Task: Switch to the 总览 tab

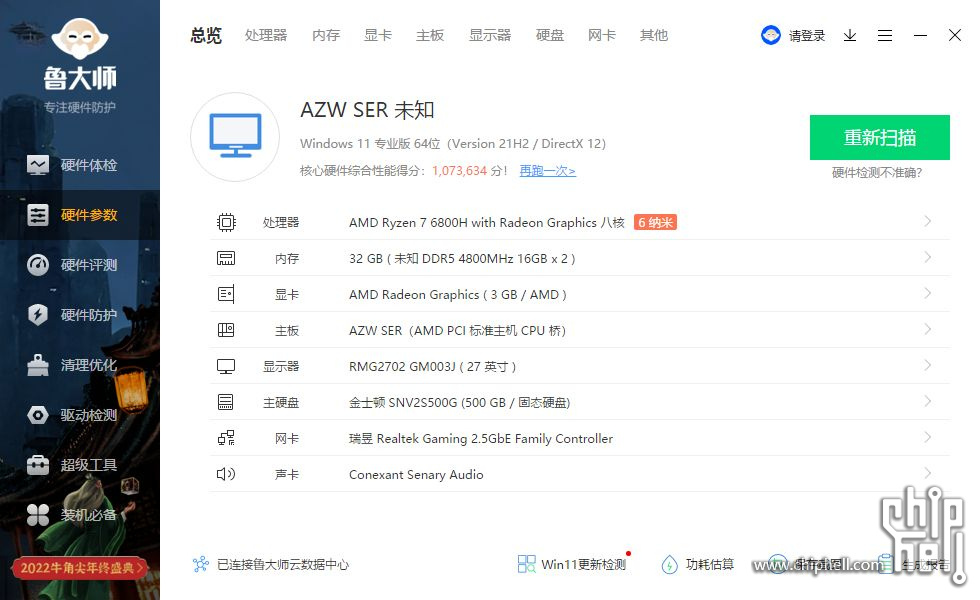Action: (206, 36)
